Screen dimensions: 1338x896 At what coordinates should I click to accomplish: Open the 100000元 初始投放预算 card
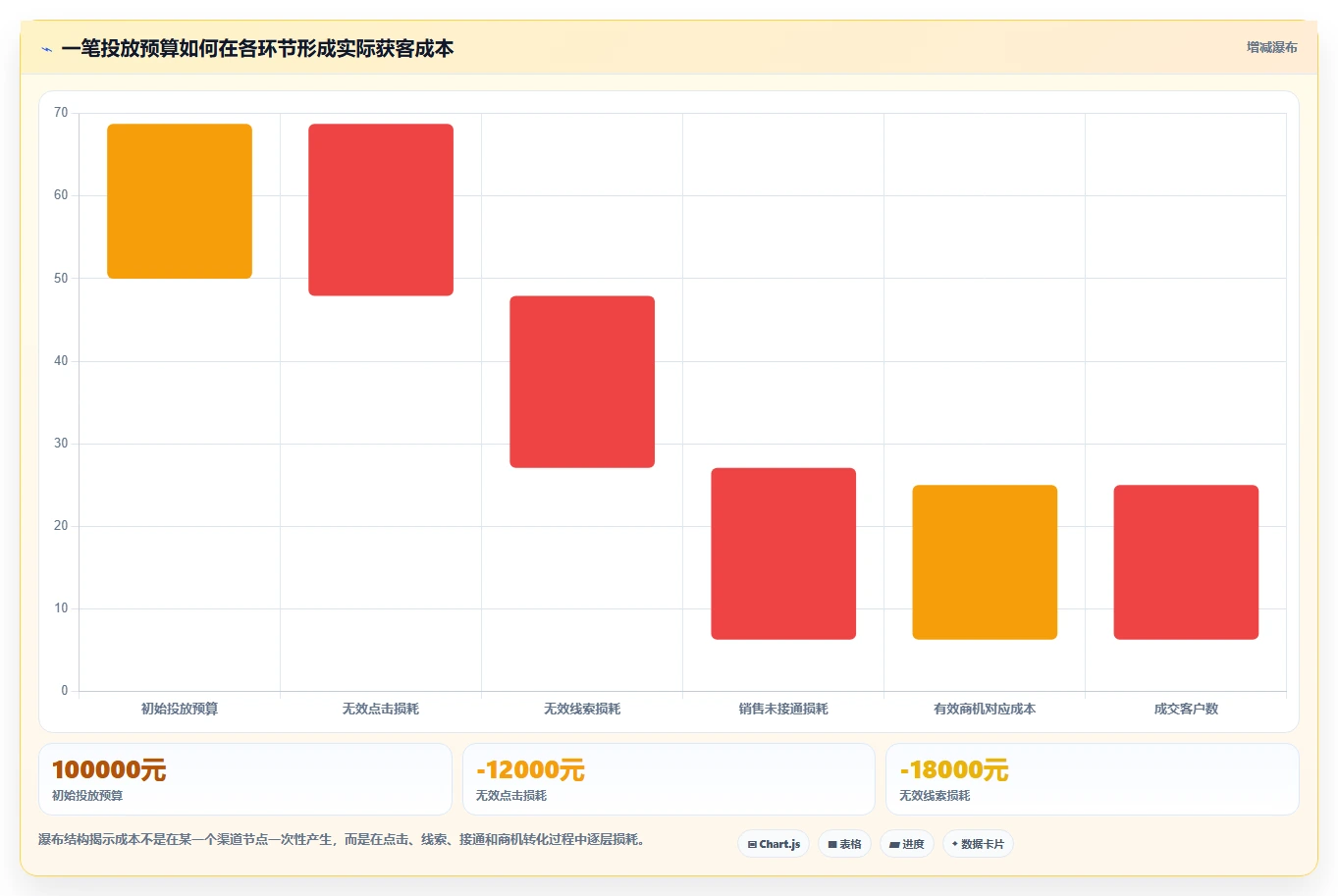[244, 779]
